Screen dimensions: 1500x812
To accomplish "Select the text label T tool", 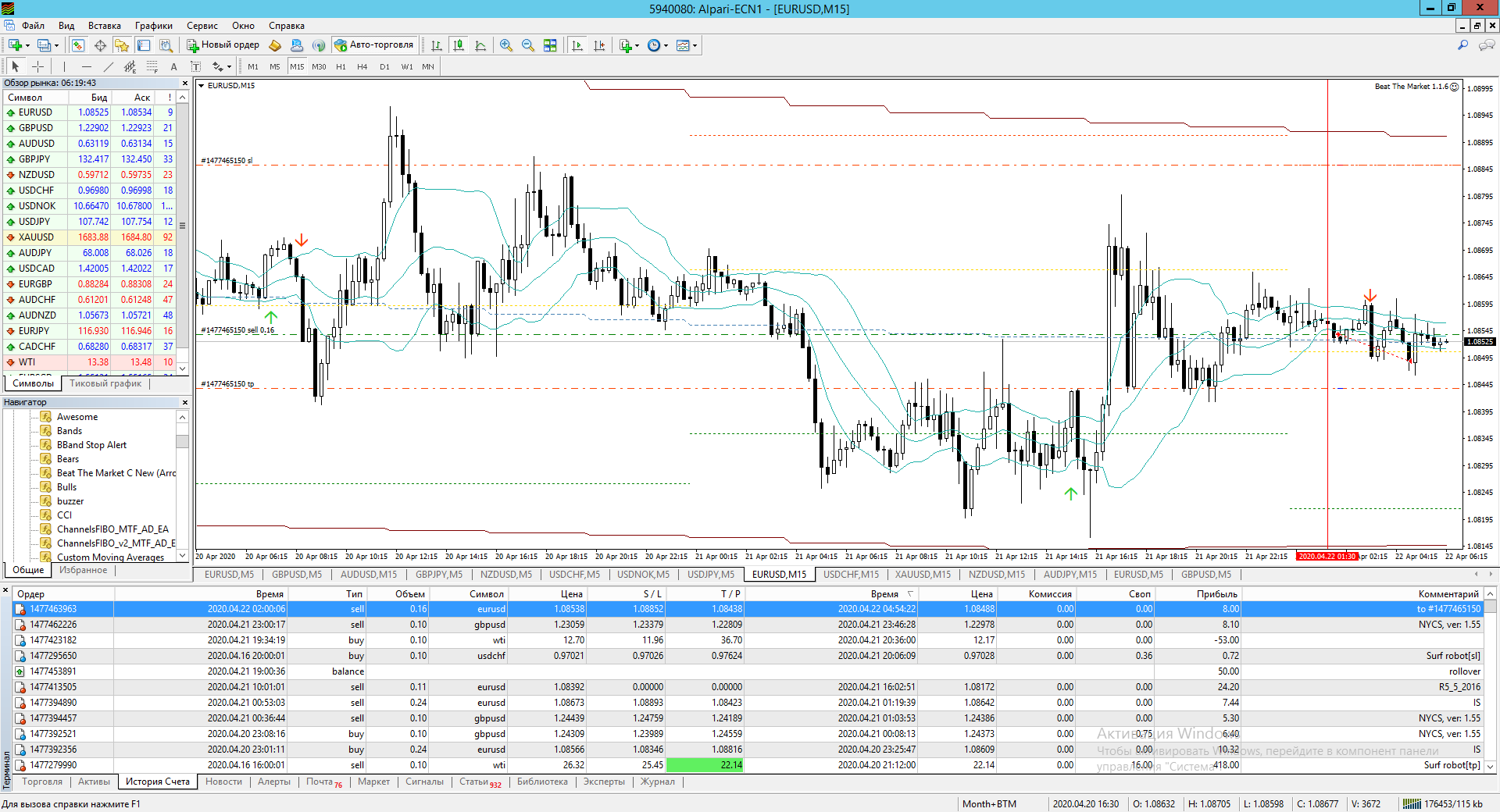I will (x=195, y=66).
